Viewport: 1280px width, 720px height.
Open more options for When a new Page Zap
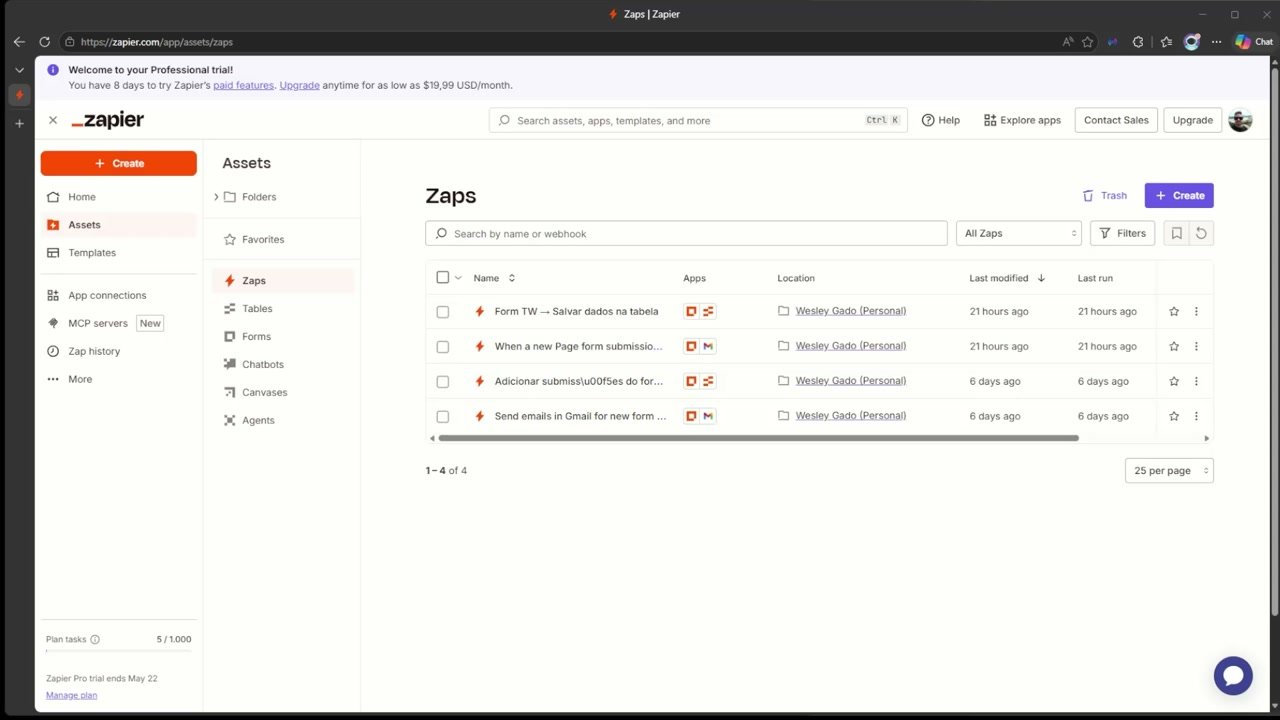click(x=1196, y=347)
